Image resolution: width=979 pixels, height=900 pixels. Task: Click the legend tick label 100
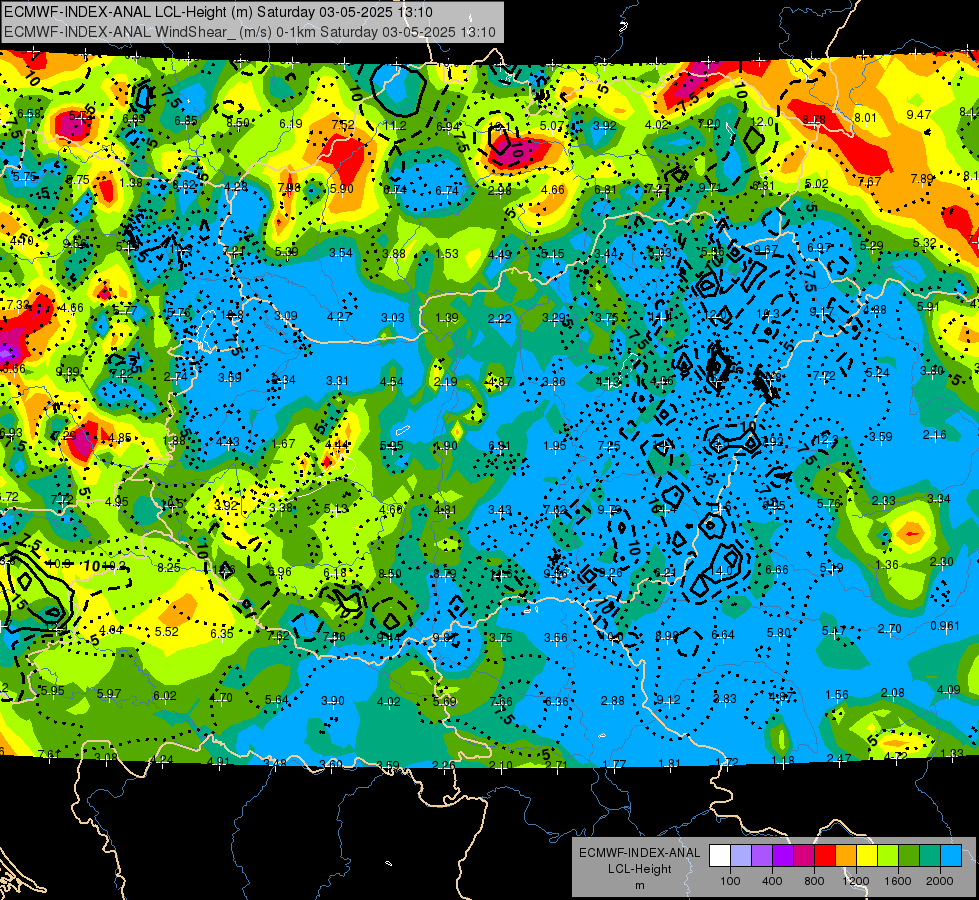(x=730, y=881)
